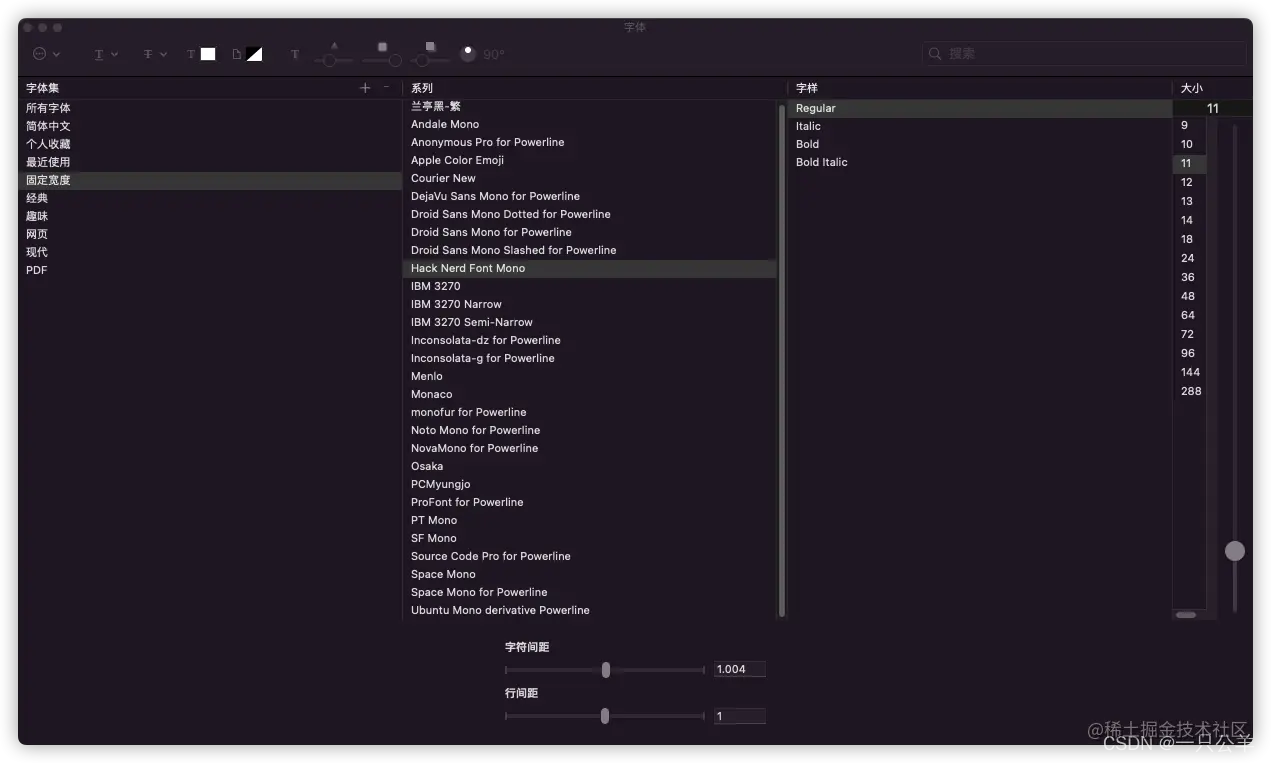Choose Droid Sans Mono Dotted for Powerline
The width and height of the screenshot is (1271, 763).
(590, 214)
